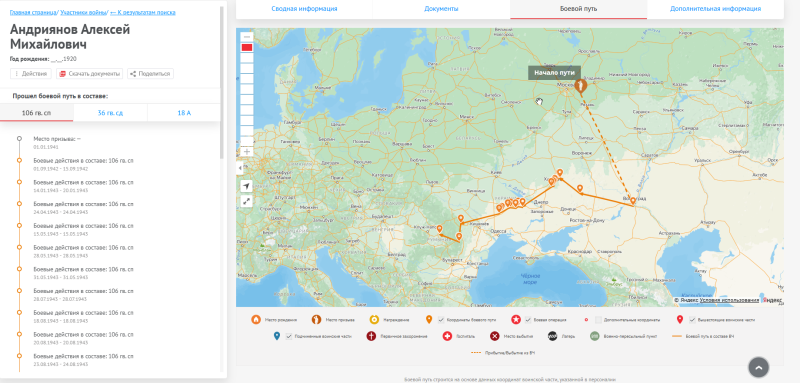Click the scroll-to-top round button
800x383 pixels.
pyautogui.click(x=758, y=367)
